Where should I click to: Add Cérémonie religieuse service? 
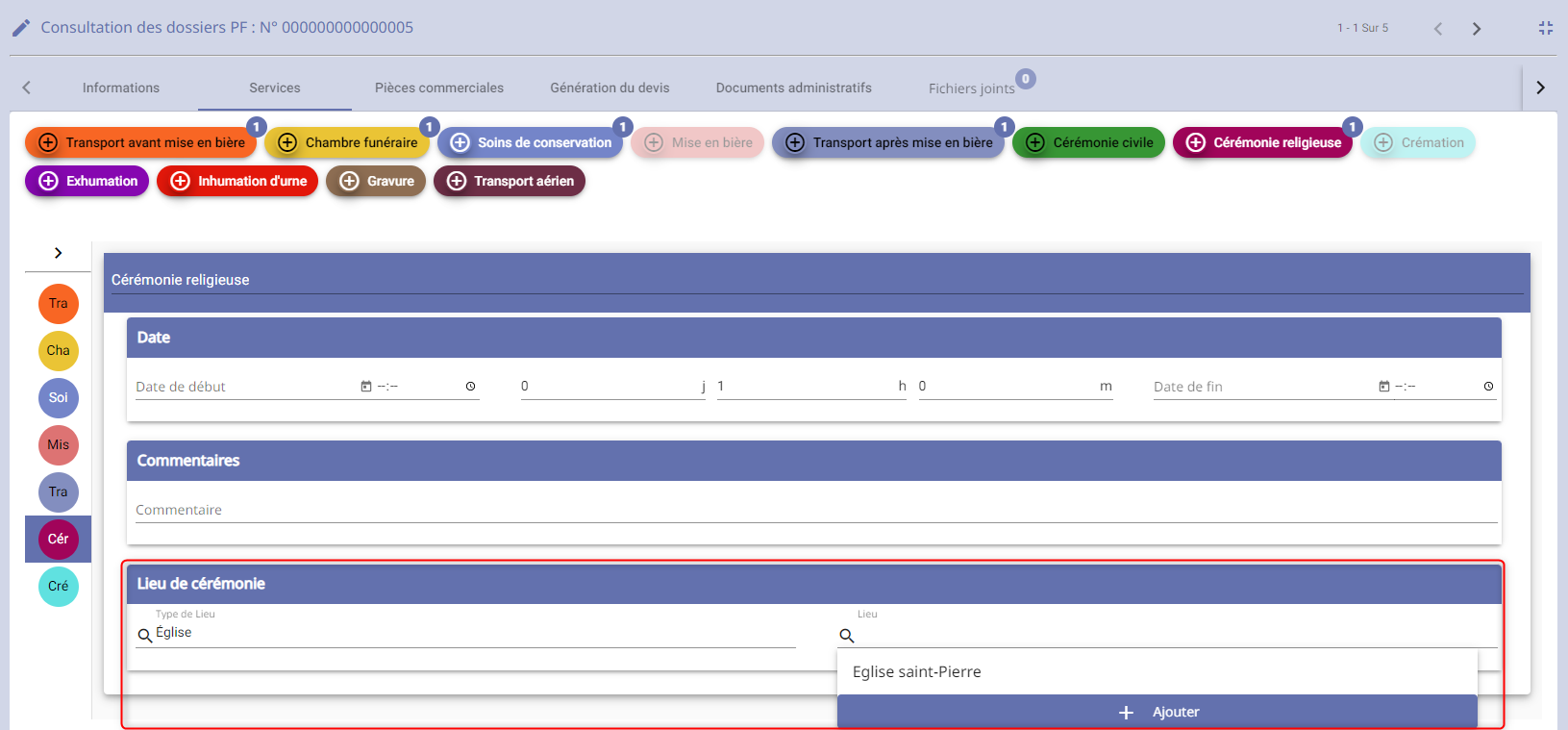pos(1262,142)
